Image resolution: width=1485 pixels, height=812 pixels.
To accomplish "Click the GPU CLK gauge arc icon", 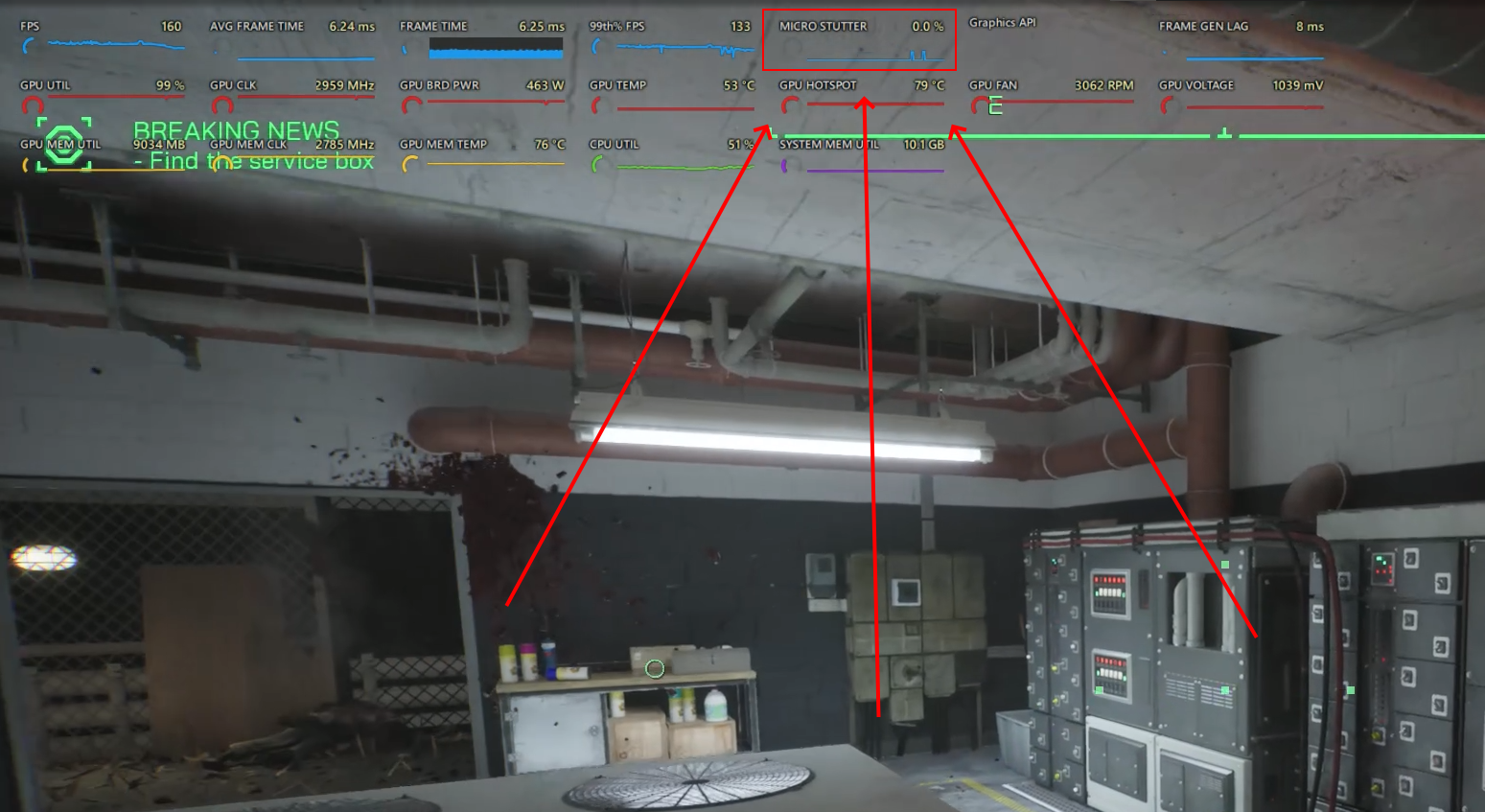I will 222,104.
